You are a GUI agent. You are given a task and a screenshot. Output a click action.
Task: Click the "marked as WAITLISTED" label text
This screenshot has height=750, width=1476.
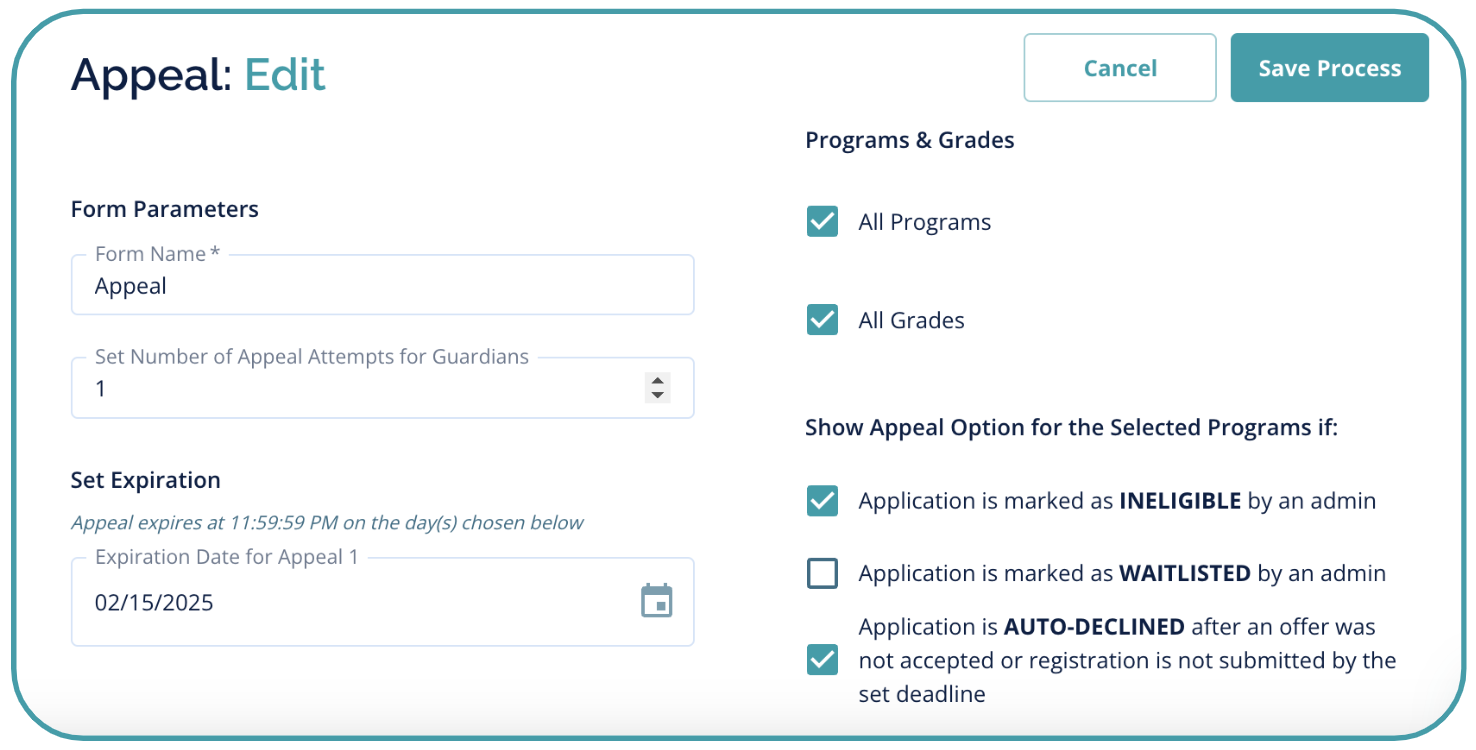(x=1121, y=574)
